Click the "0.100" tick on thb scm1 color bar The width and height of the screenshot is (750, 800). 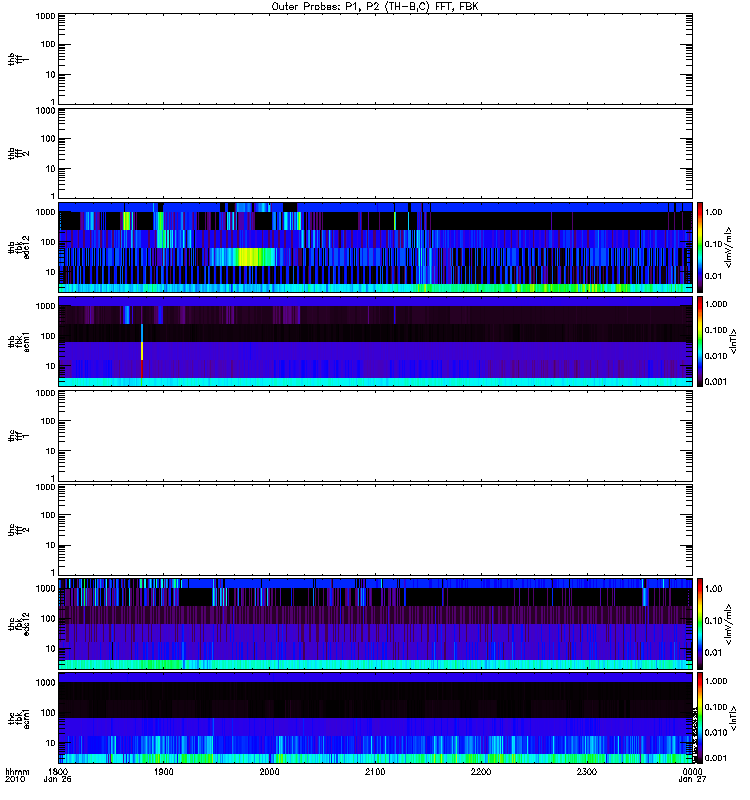716,330
